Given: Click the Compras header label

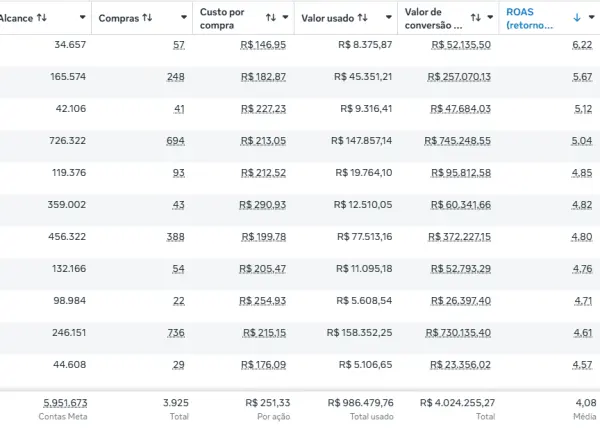Looking at the screenshot, I should [119, 18].
